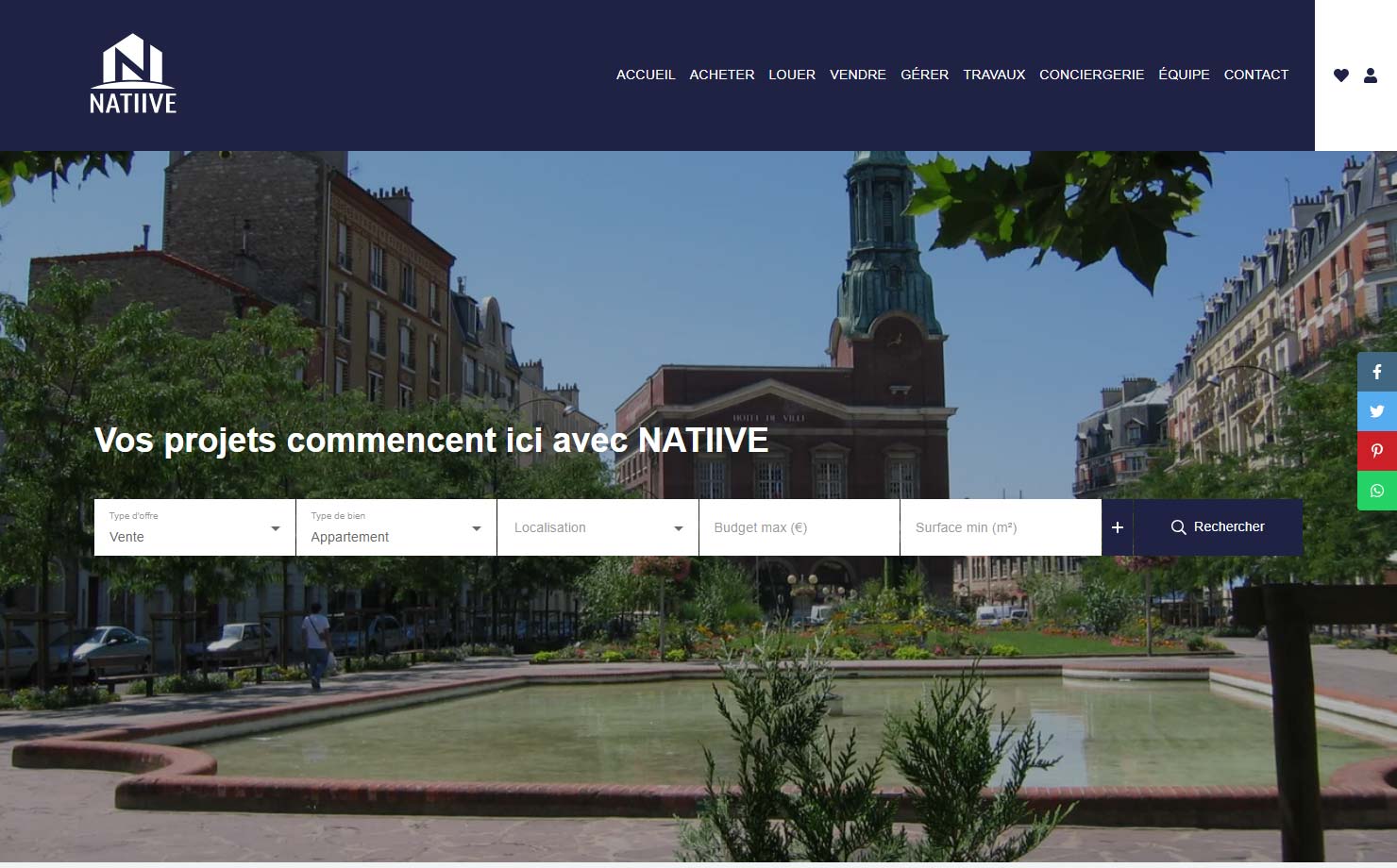Viewport: 1397px width, 868px height.
Task: Click the heading 'Vos projets commencent ici avec NATIIVE'
Action: pyautogui.click(x=431, y=441)
